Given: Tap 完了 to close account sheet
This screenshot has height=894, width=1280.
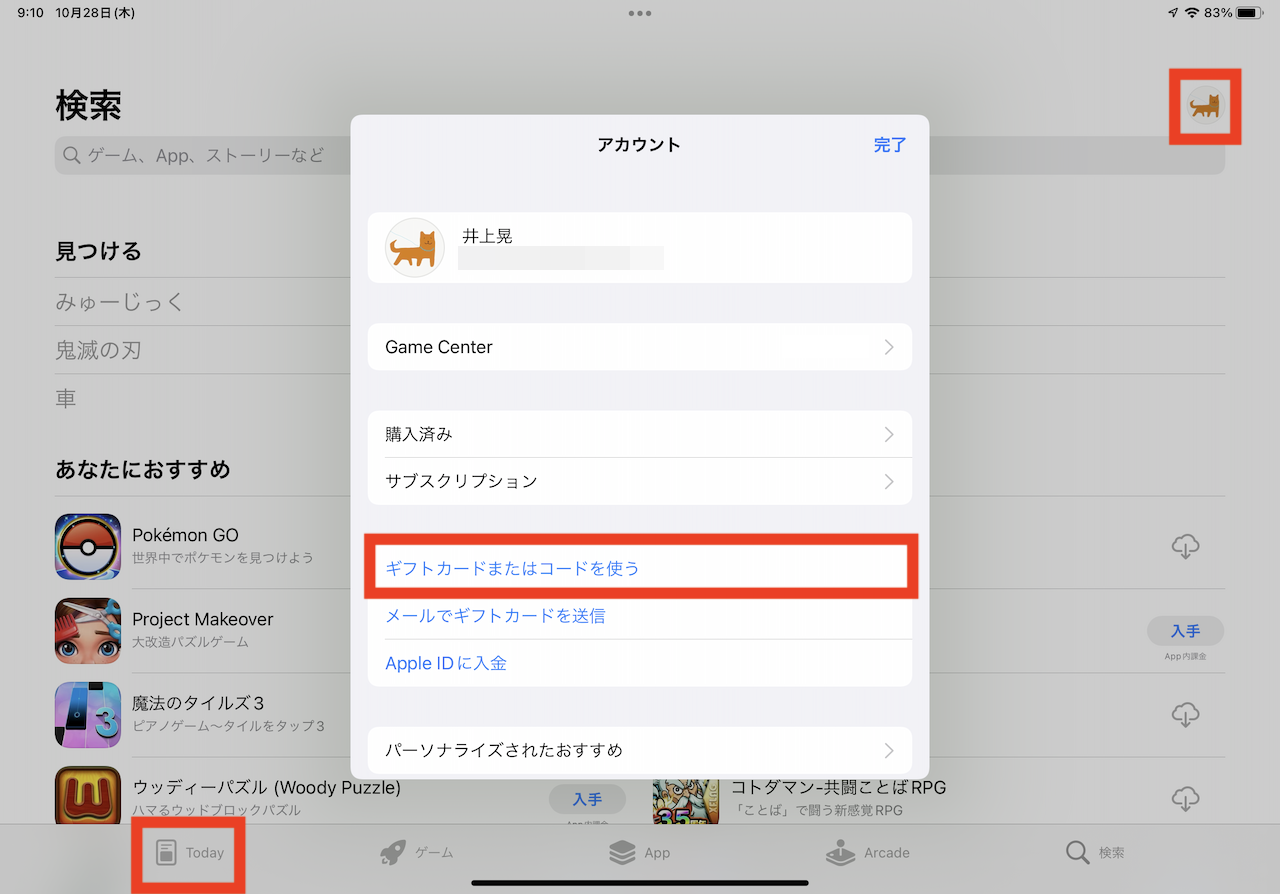Looking at the screenshot, I should coord(890,144).
